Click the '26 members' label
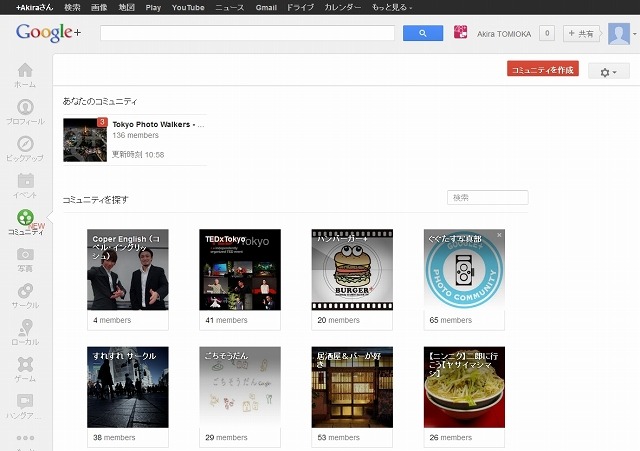The height and width of the screenshot is (451, 640). [451, 438]
